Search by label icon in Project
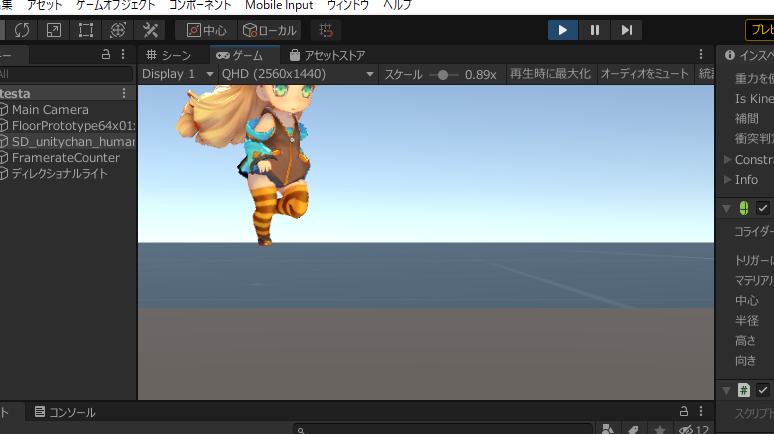 pyautogui.click(x=634, y=430)
